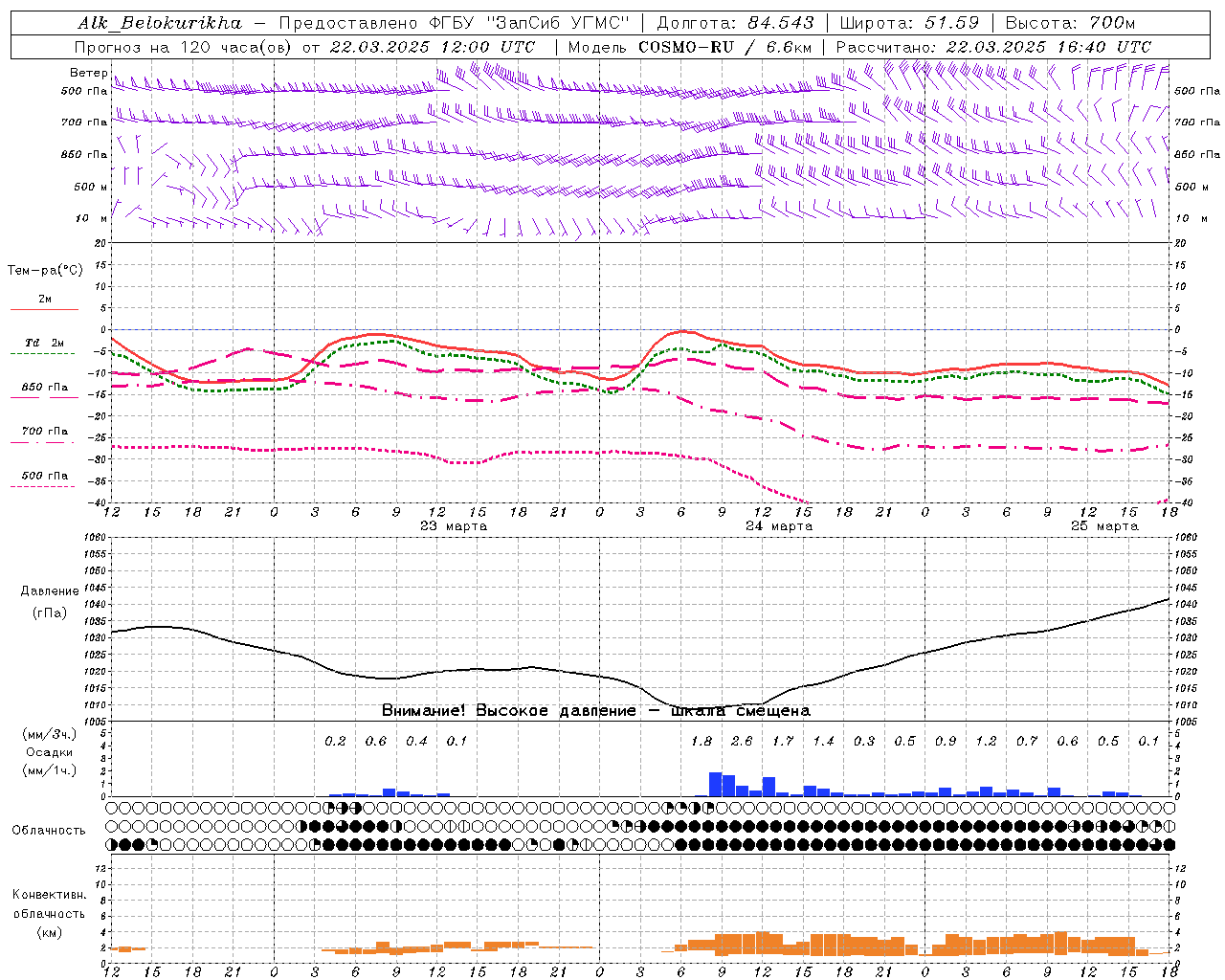Click the 1.2 precipitation total value
Image resolution: width=1225 pixels, height=980 pixels.
click(986, 742)
